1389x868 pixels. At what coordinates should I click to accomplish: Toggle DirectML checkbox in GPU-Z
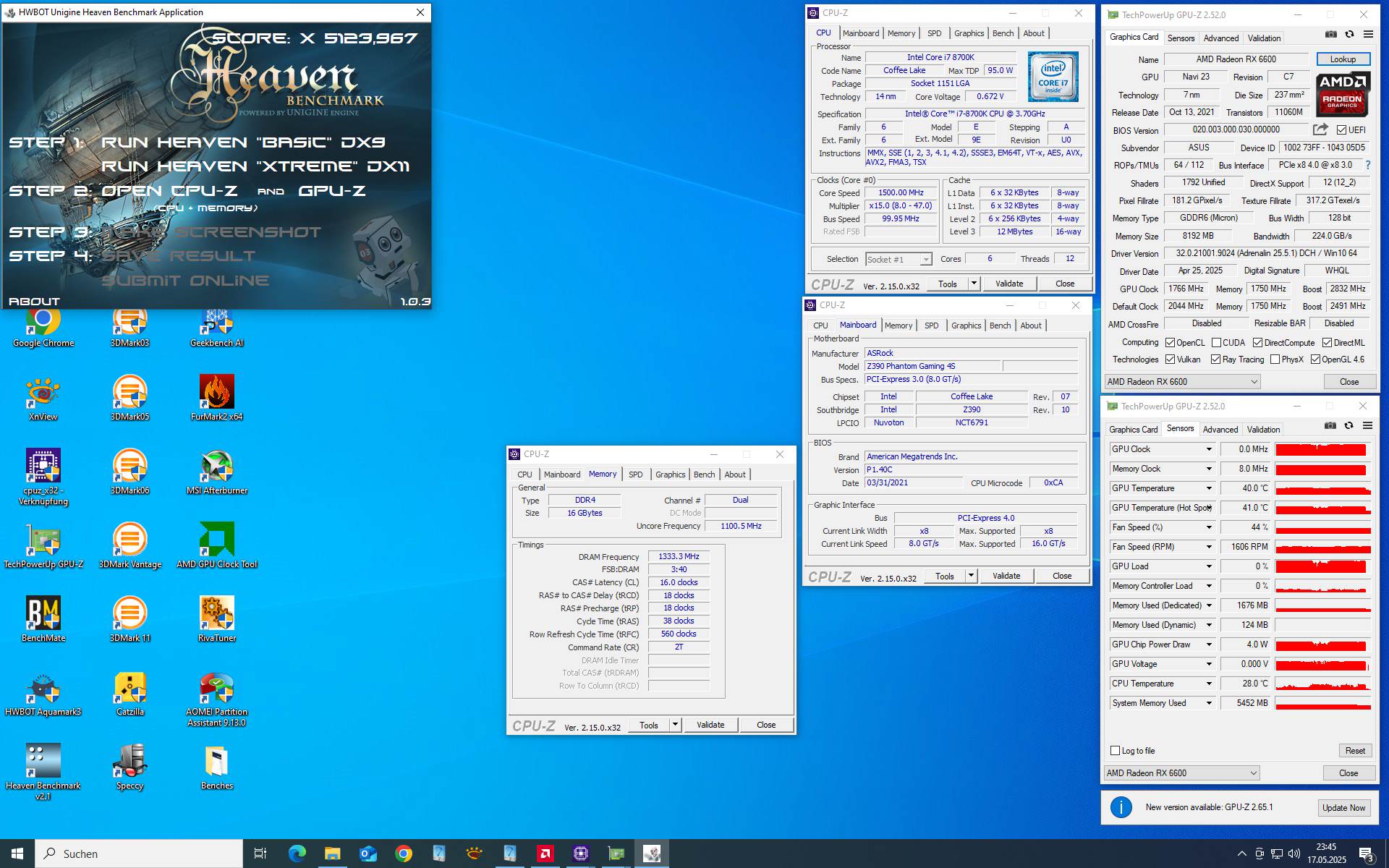click(x=1328, y=343)
